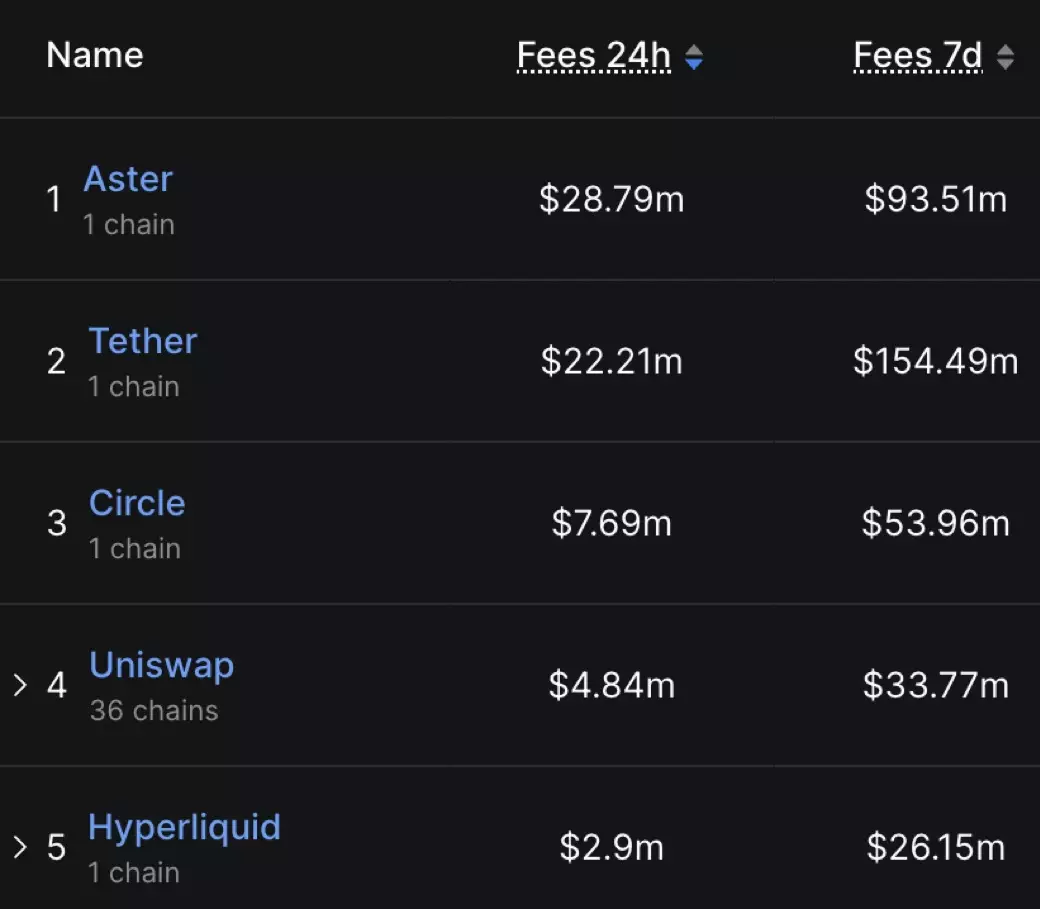Click the sort arrows beside Fees 7d
1040x909 pixels.
[x=1005, y=58]
